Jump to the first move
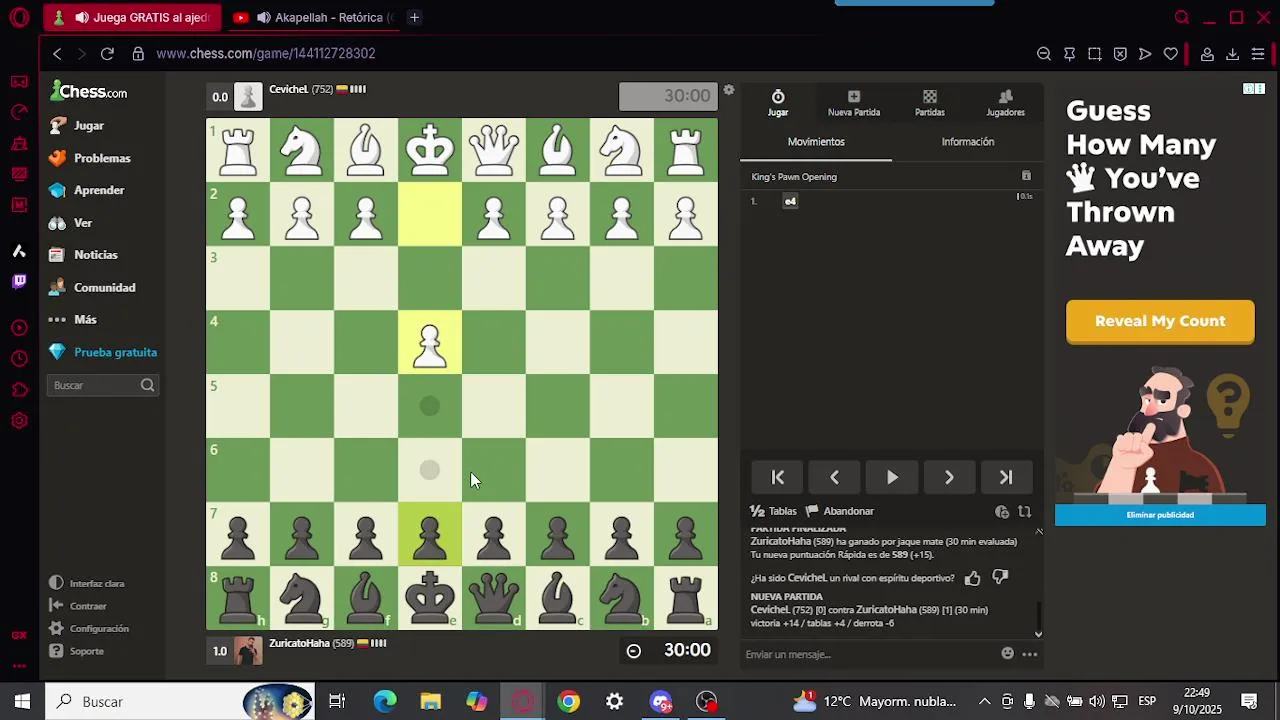This screenshot has width=1280, height=720. point(778,478)
